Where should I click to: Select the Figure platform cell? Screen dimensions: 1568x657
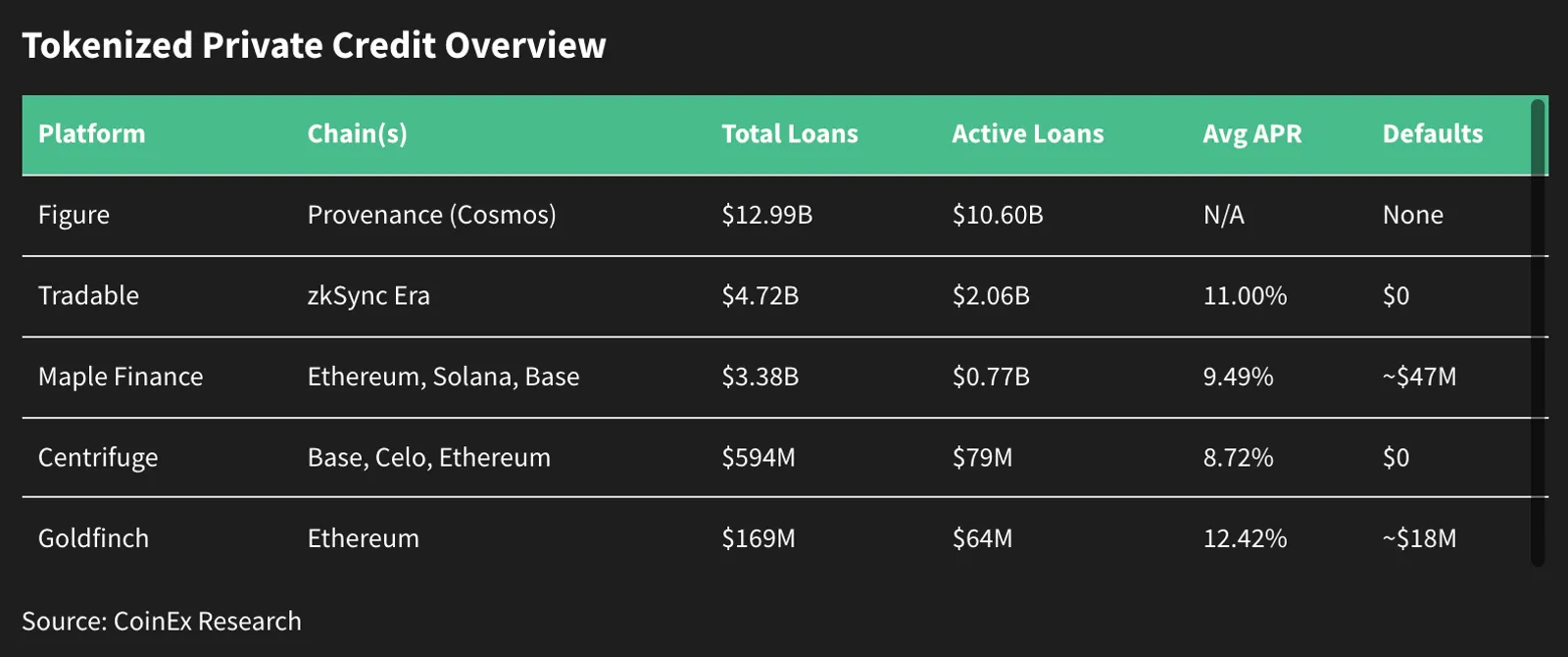tap(73, 216)
